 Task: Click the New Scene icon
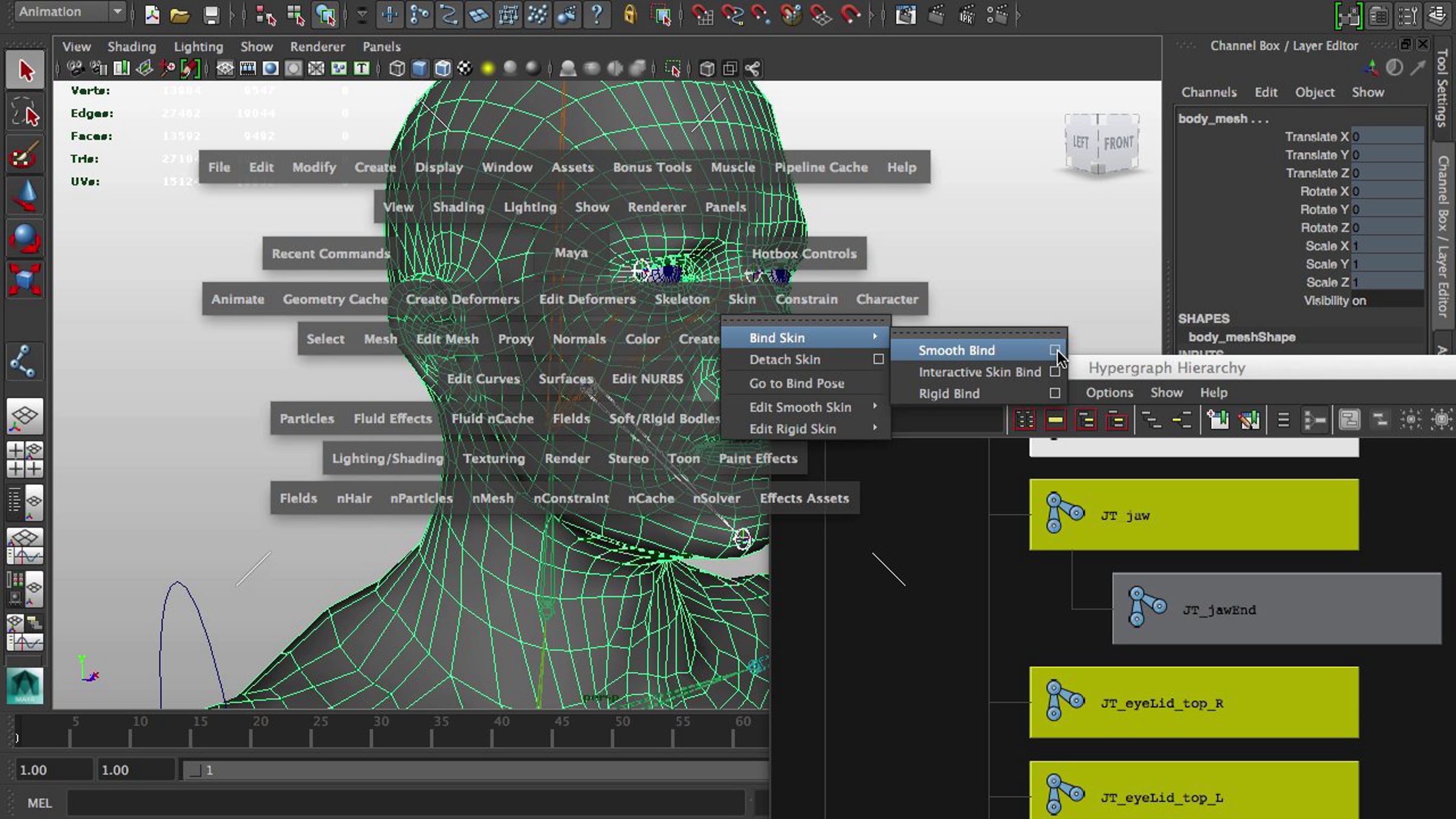pyautogui.click(x=152, y=15)
